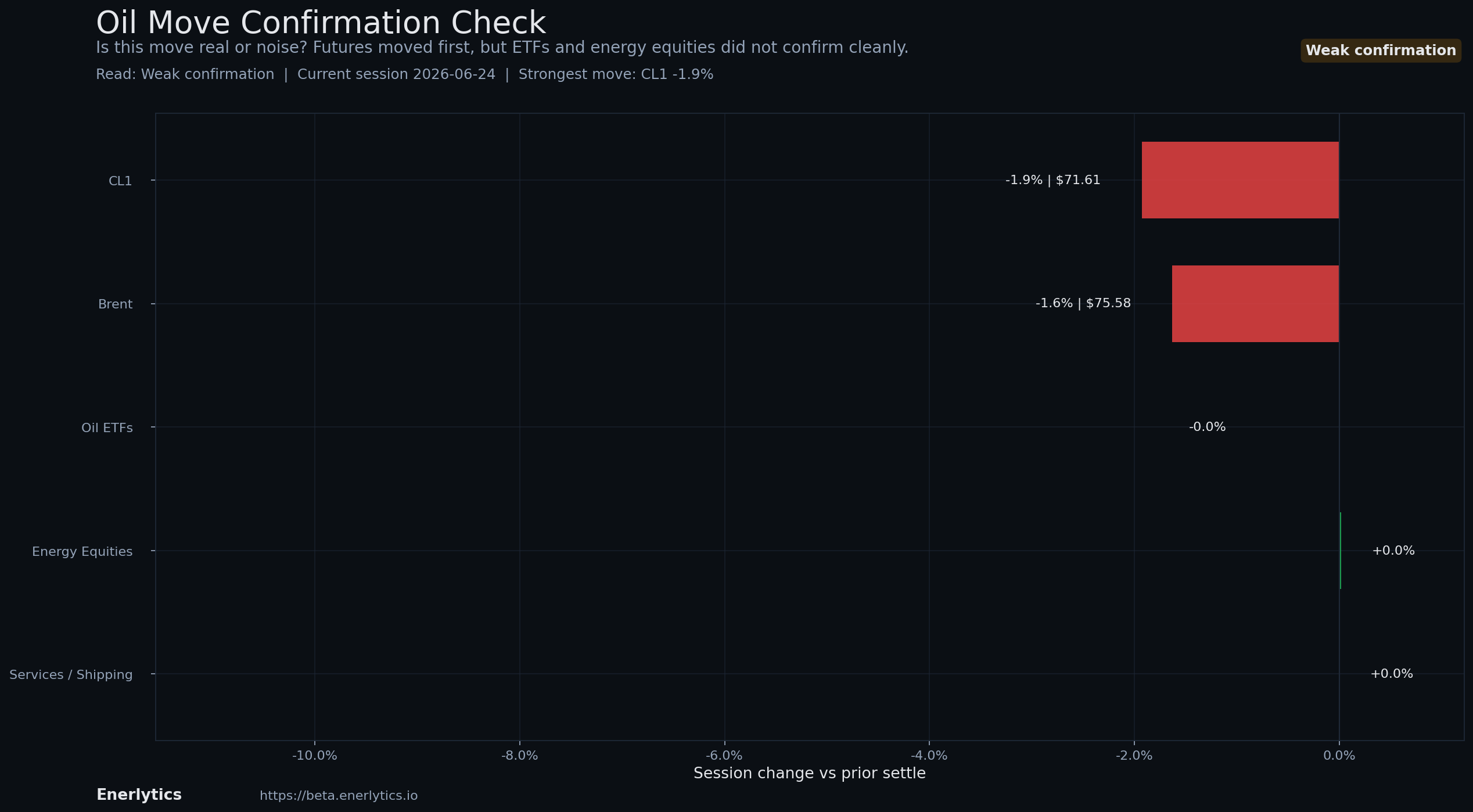
Task: Select the CL1 red bar
Action: pyautogui.click(x=1240, y=180)
